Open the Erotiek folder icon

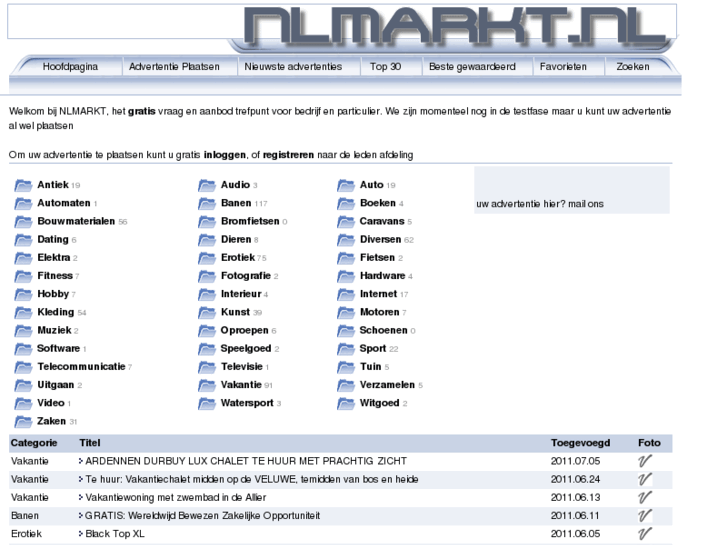pyautogui.click(x=207, y=258)
